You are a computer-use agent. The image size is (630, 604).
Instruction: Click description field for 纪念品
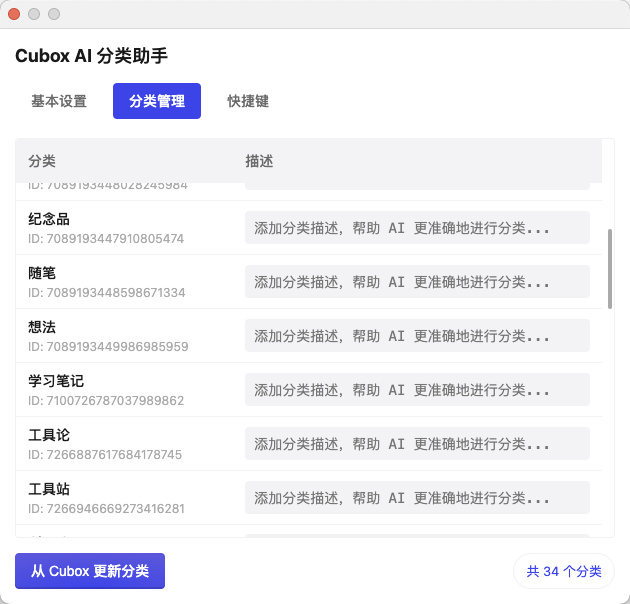click(x=417, y=228)
